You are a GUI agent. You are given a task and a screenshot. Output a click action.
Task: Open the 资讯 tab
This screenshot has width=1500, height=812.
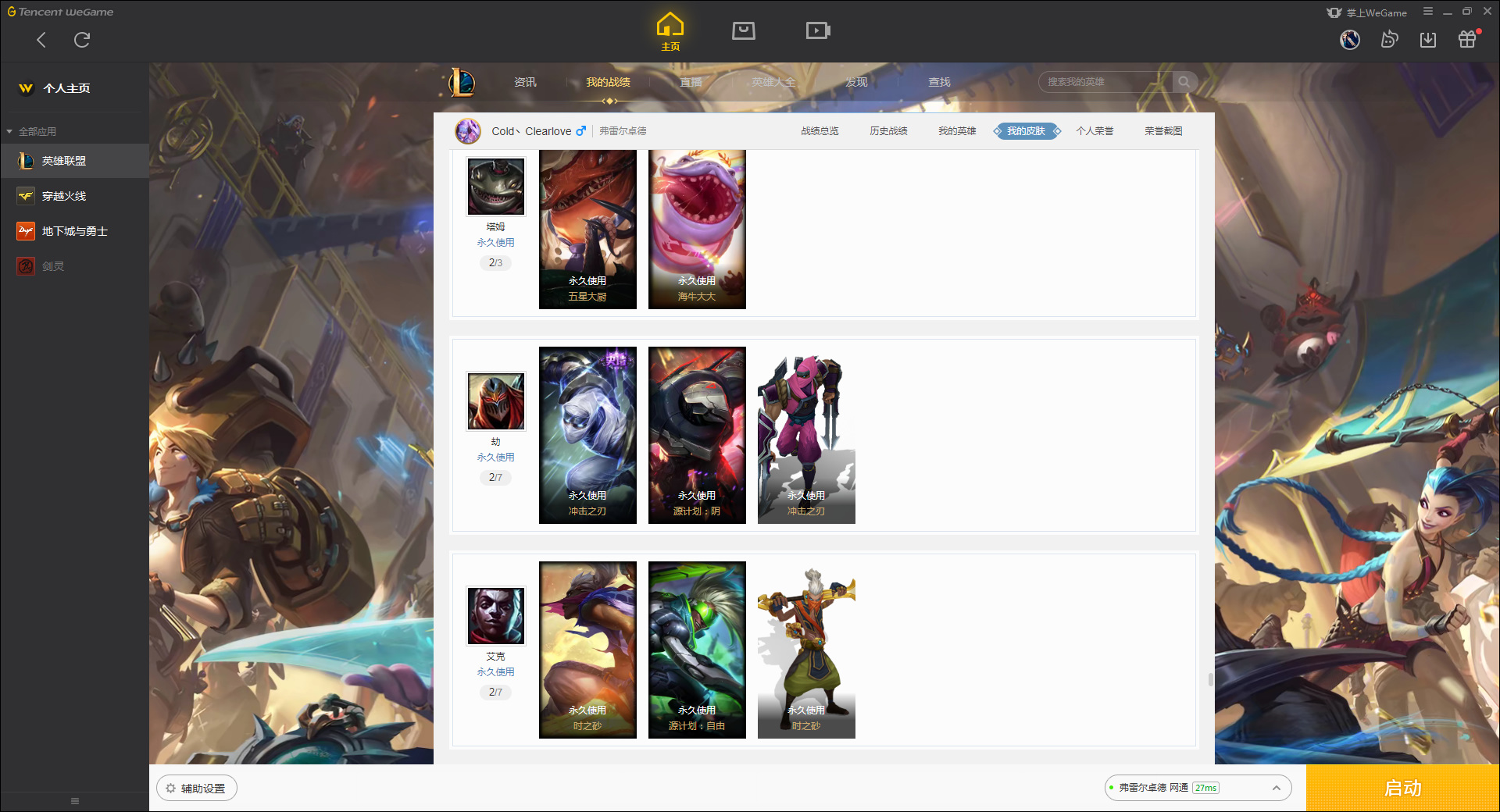coord(525,82)
